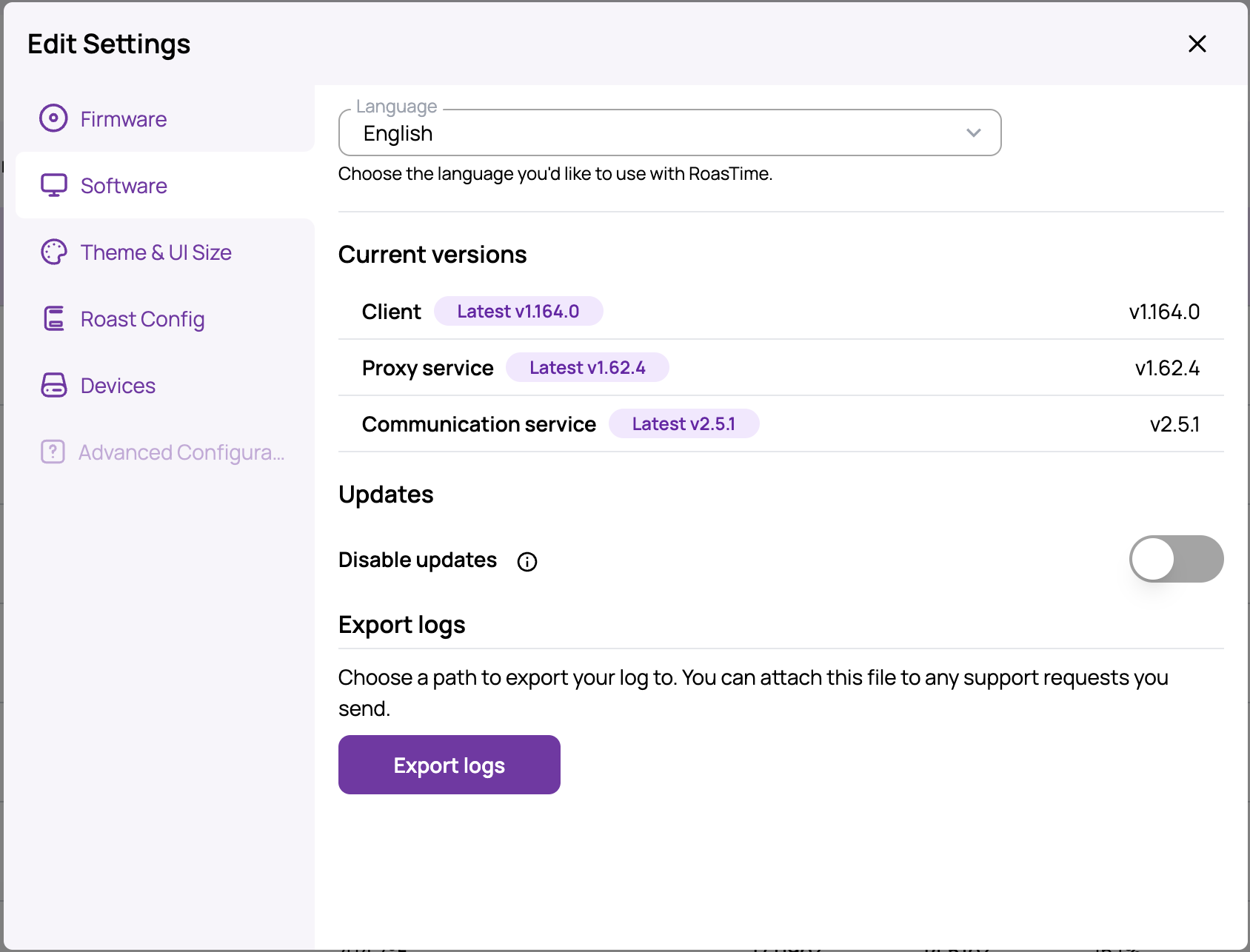Click Communication service Latest v2.5.1 badge
The image size is (1250, 952).
(x=683, y=424)
